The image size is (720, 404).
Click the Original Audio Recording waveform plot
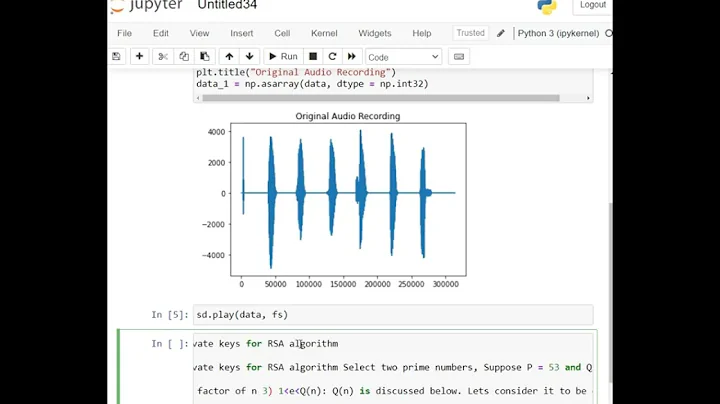coord(348,199)
